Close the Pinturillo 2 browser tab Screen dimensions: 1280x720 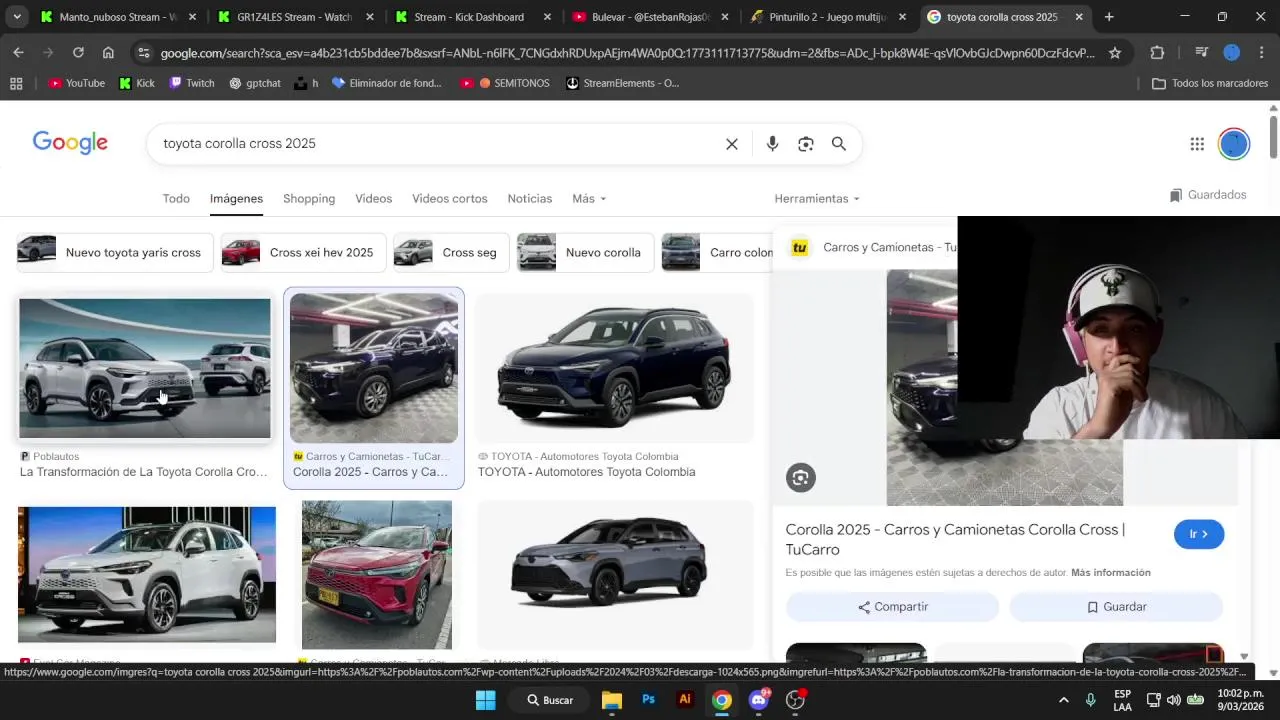point(902,17)
